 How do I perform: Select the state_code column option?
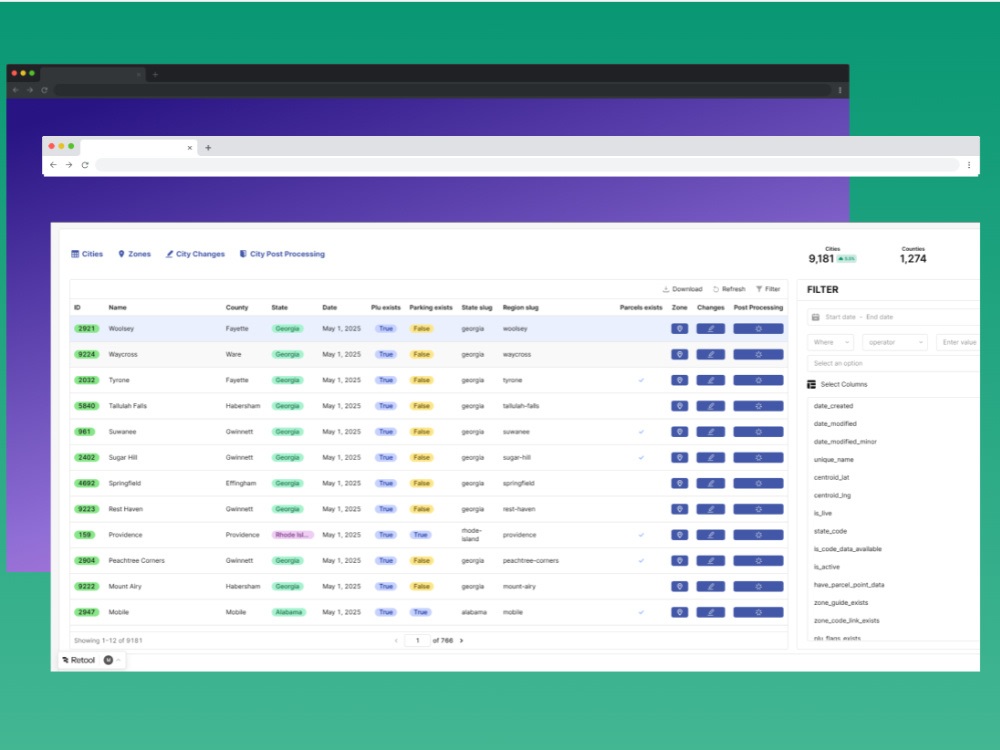pos(830,531)
